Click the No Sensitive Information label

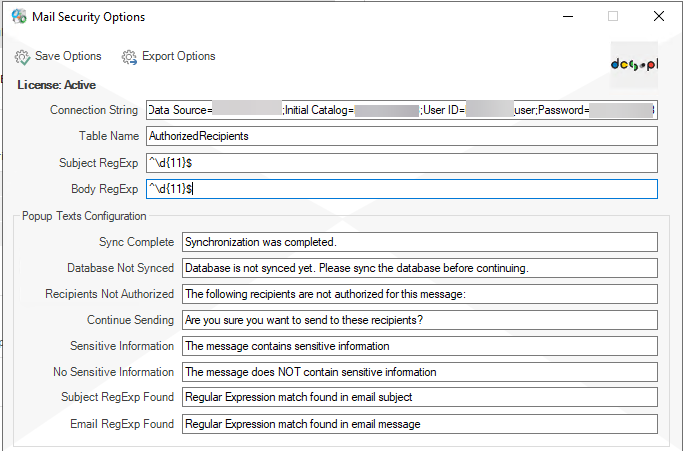(113, 372)
